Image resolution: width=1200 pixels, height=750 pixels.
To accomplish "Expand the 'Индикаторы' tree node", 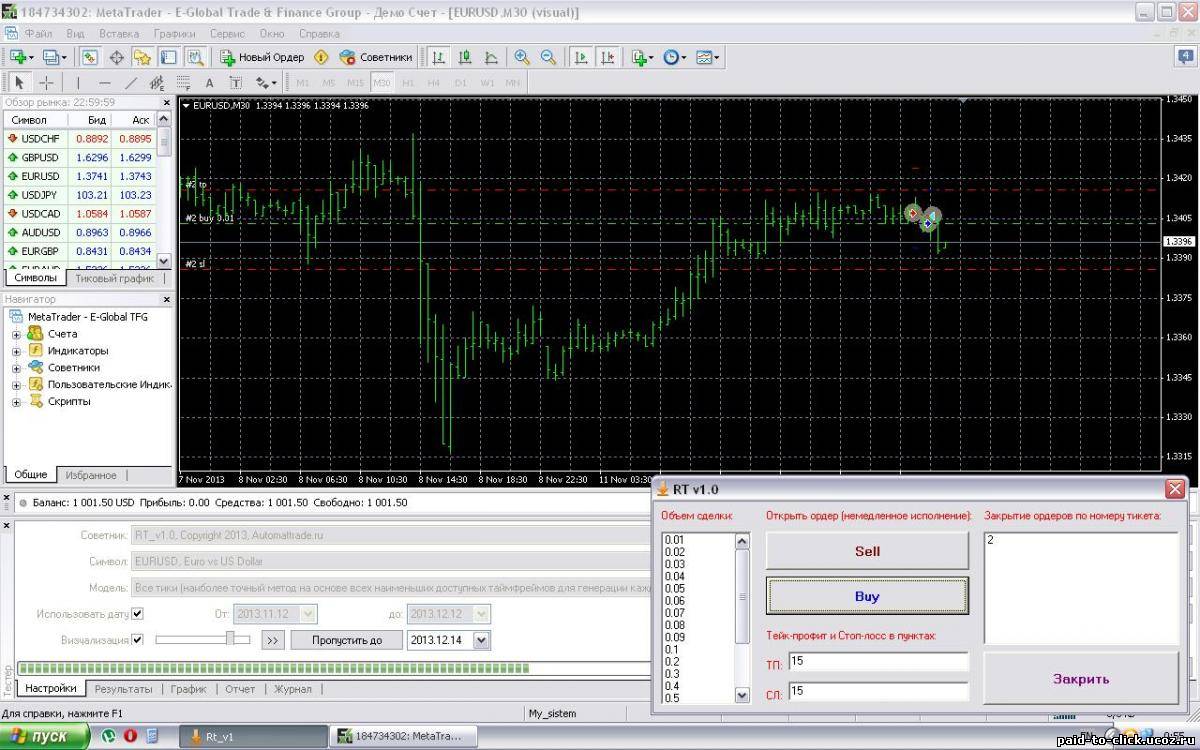I will [16, 351].
